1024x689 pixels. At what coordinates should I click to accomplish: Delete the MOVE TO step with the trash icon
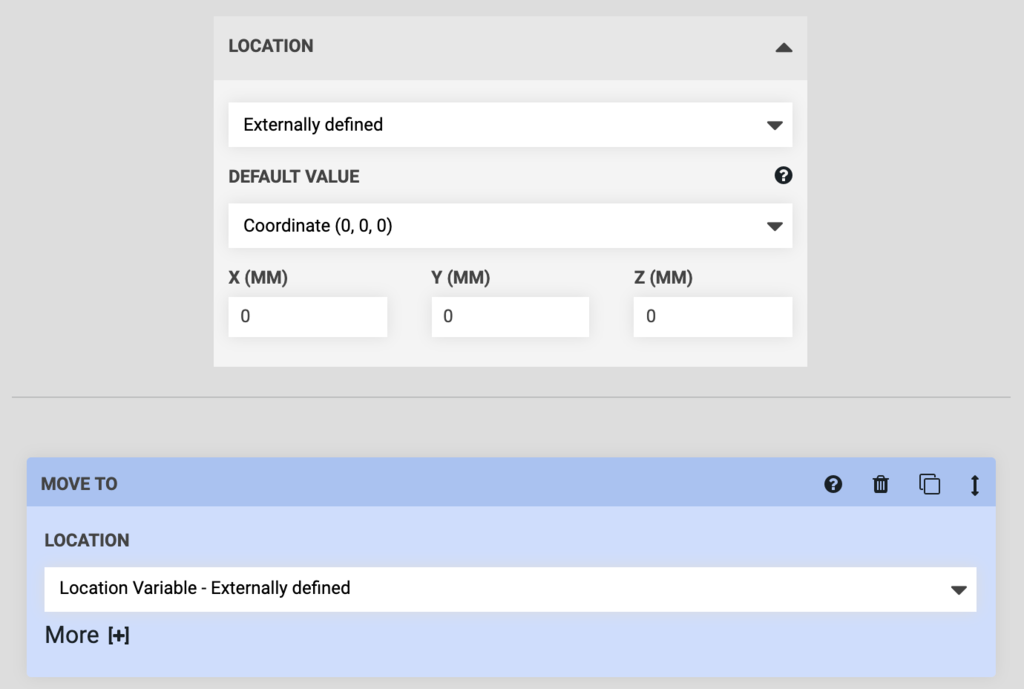pos(880,484)
